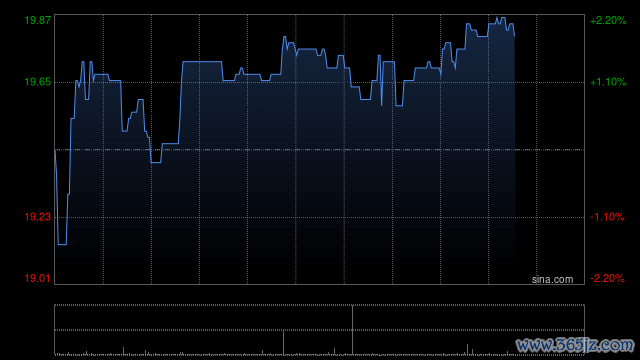
Task: Click the 19.01 price axis label
Action: [38, 278]
